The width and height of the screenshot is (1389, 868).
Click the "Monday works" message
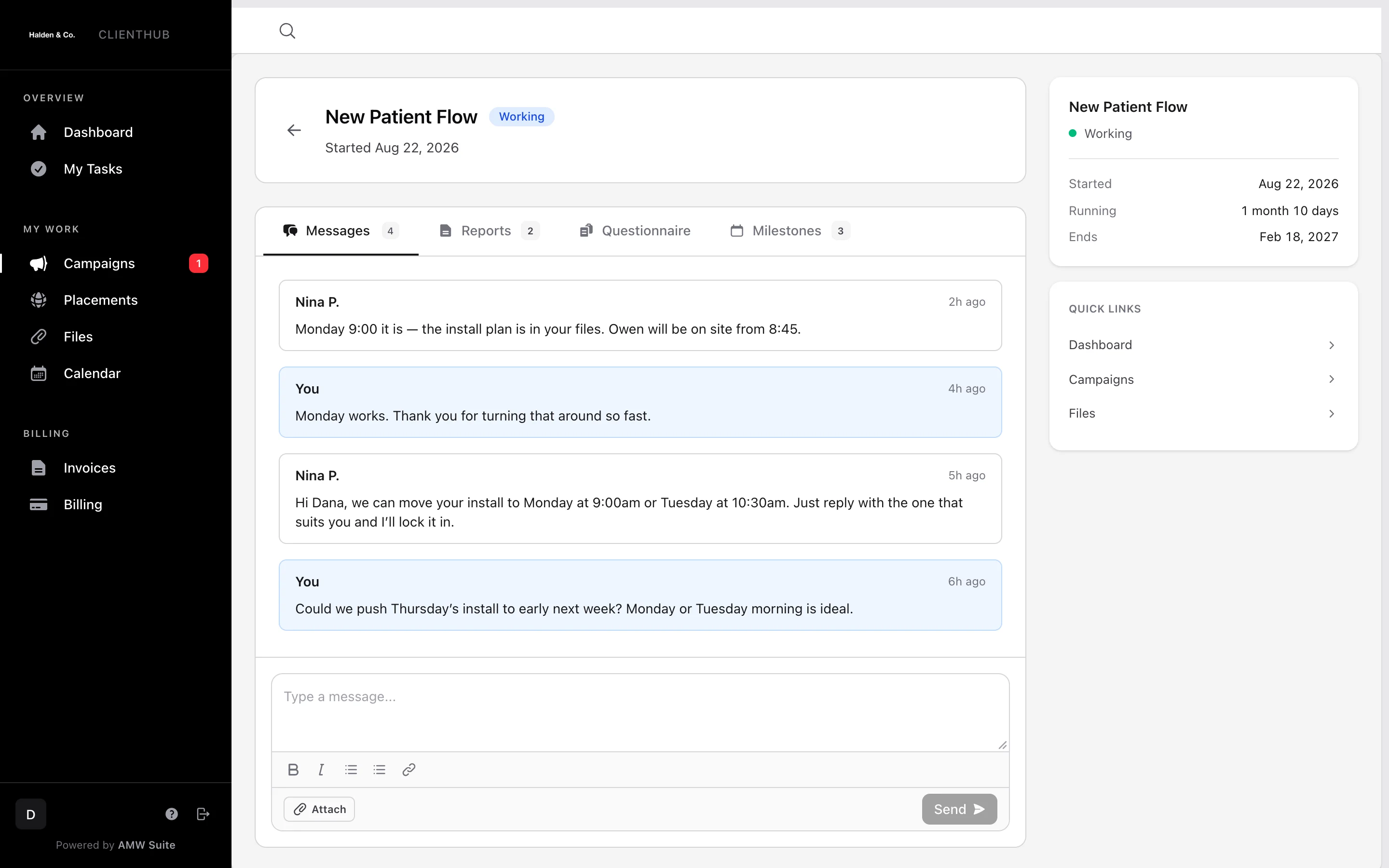point(640,402)
